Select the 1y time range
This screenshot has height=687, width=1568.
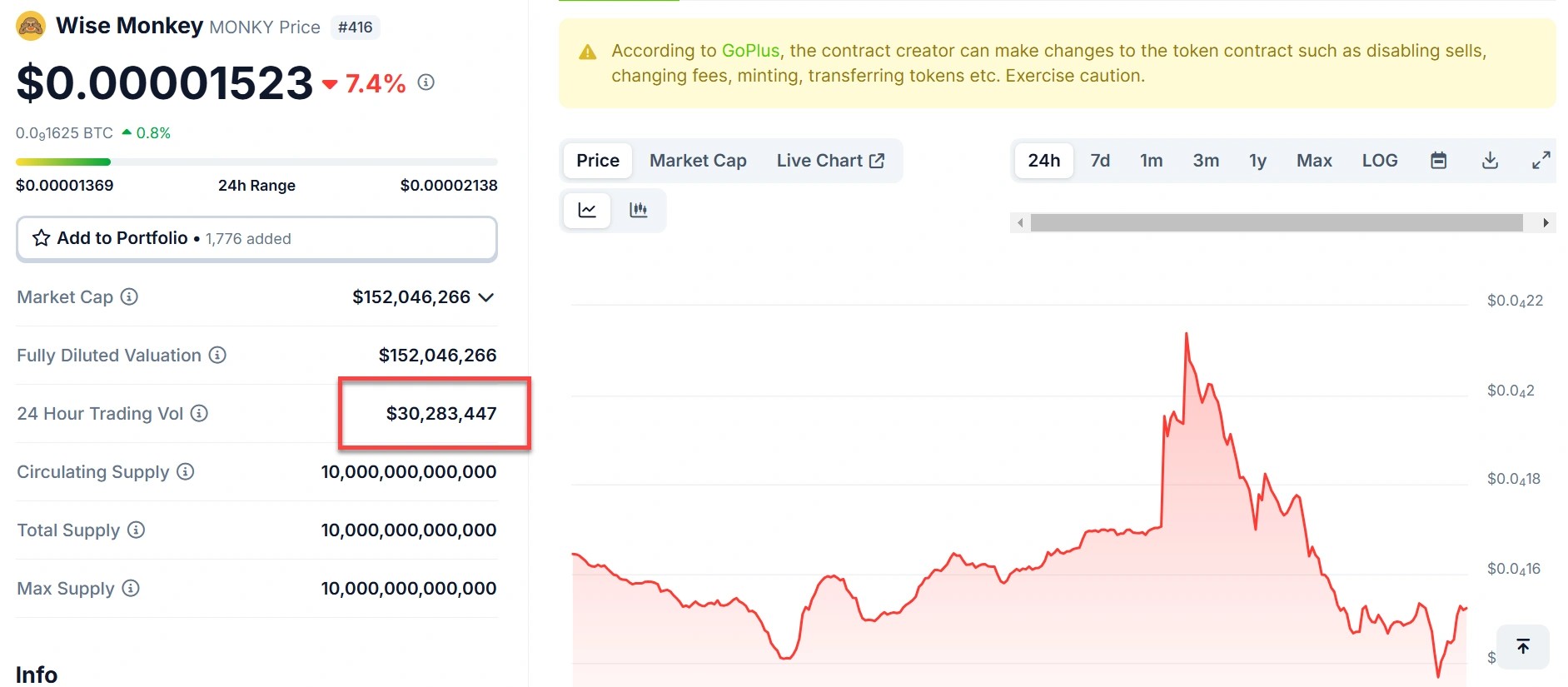click(1257, 161)
